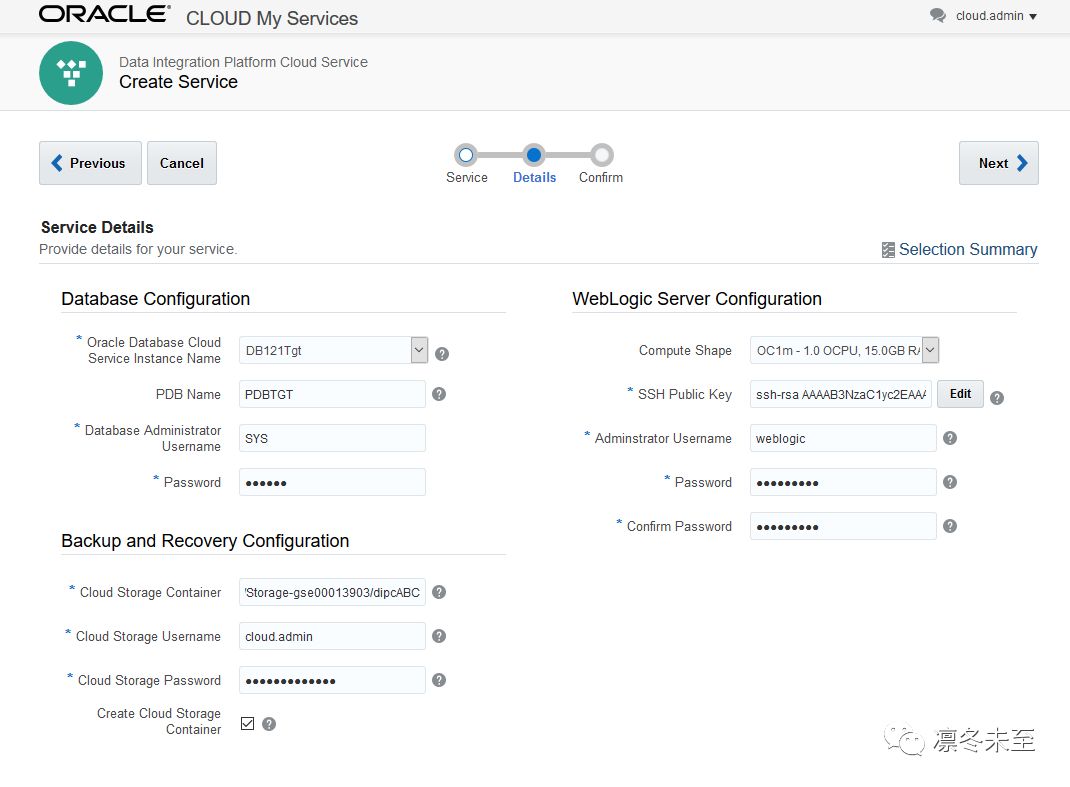Click the Edit button for SSH key

[960, 394]
